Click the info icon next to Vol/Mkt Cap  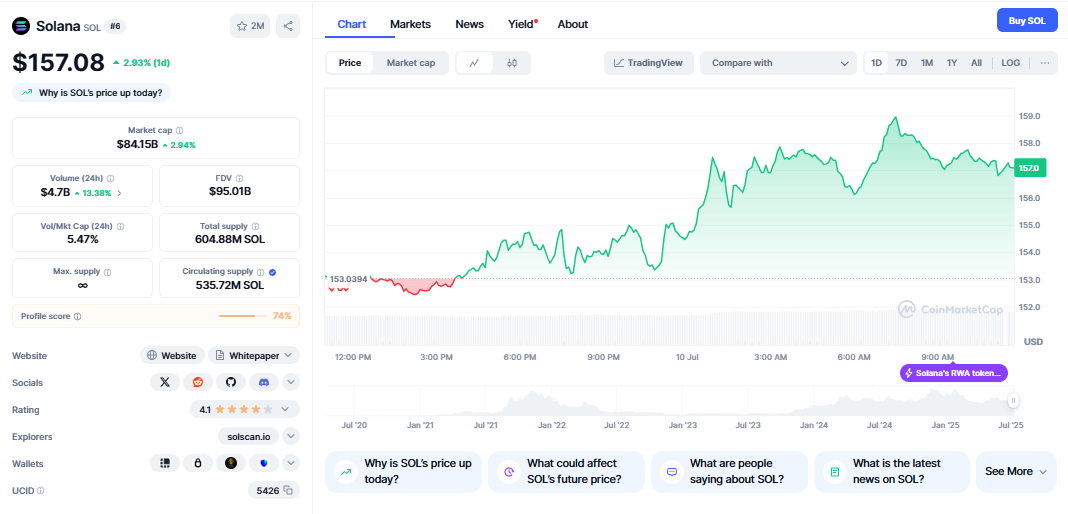coord(121,226)
